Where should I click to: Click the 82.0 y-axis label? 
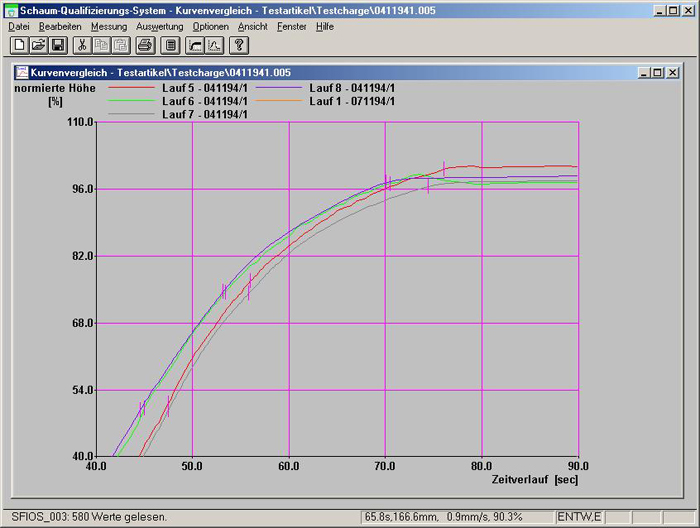(83, 256)
